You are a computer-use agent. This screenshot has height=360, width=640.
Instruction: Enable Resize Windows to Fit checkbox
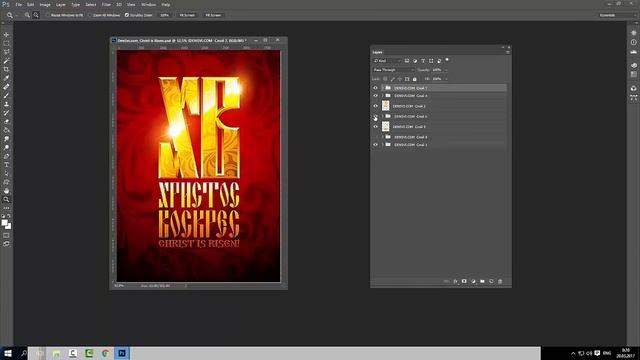[47, 15]
